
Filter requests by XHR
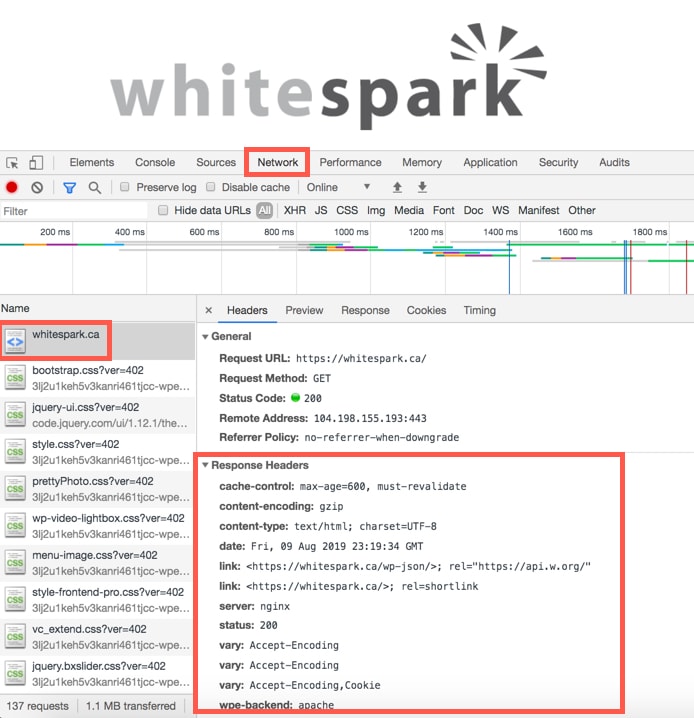pos(294,210)
